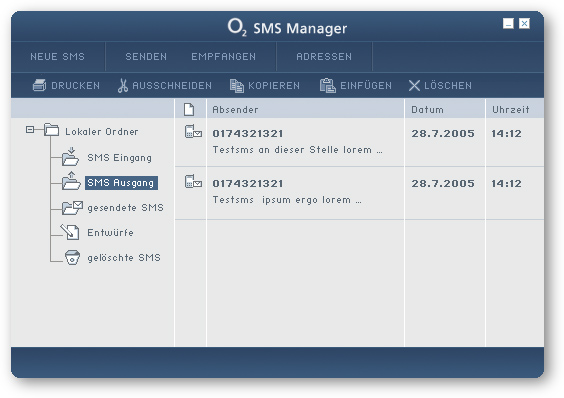Open the NEUE SMS menu
The image size is (564, 398).
tap(58, 56)
